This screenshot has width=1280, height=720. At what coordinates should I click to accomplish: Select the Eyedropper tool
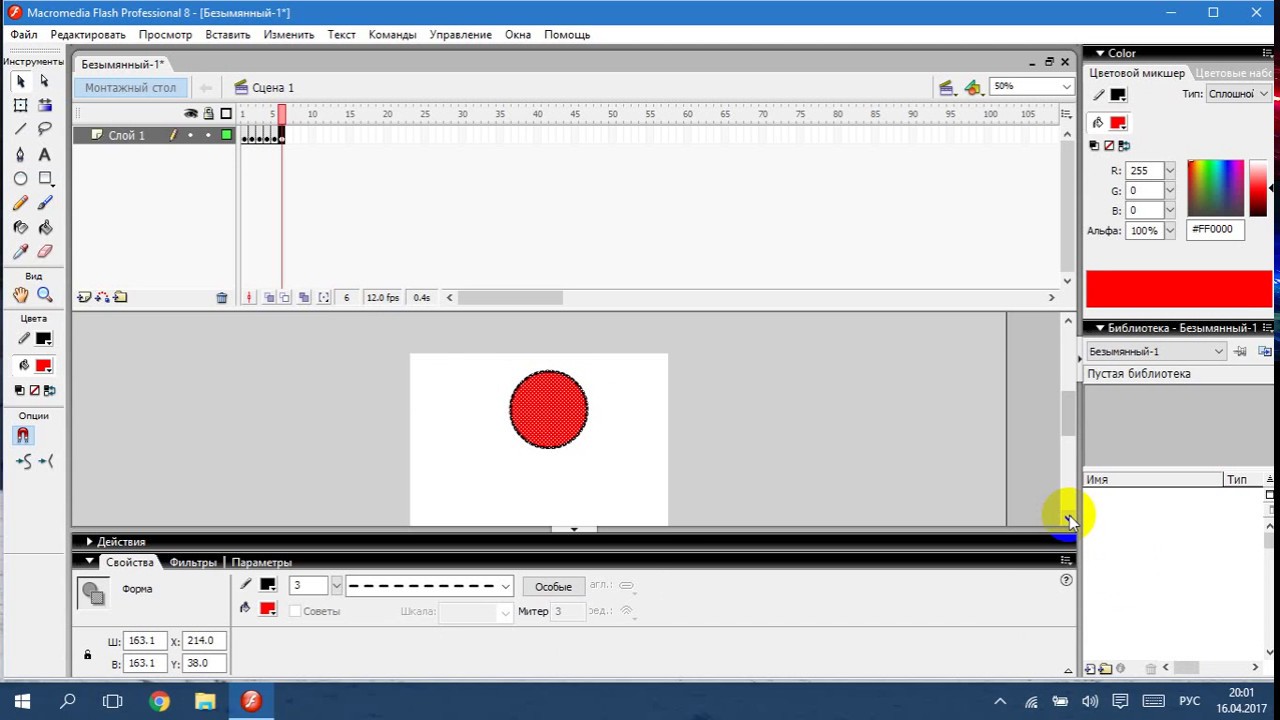pos(20,252)
